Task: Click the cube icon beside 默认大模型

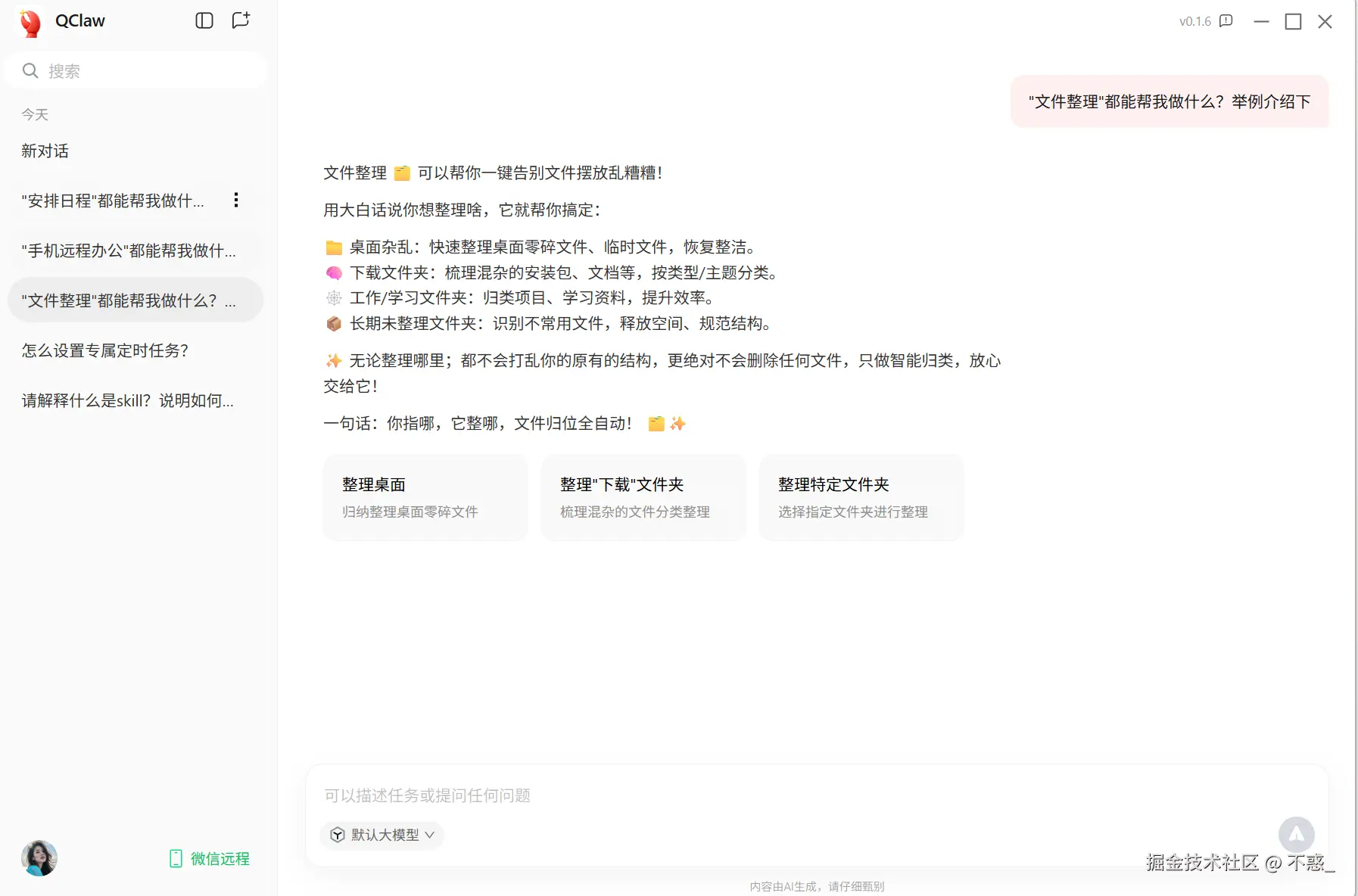Action: [x=338, y=835]
